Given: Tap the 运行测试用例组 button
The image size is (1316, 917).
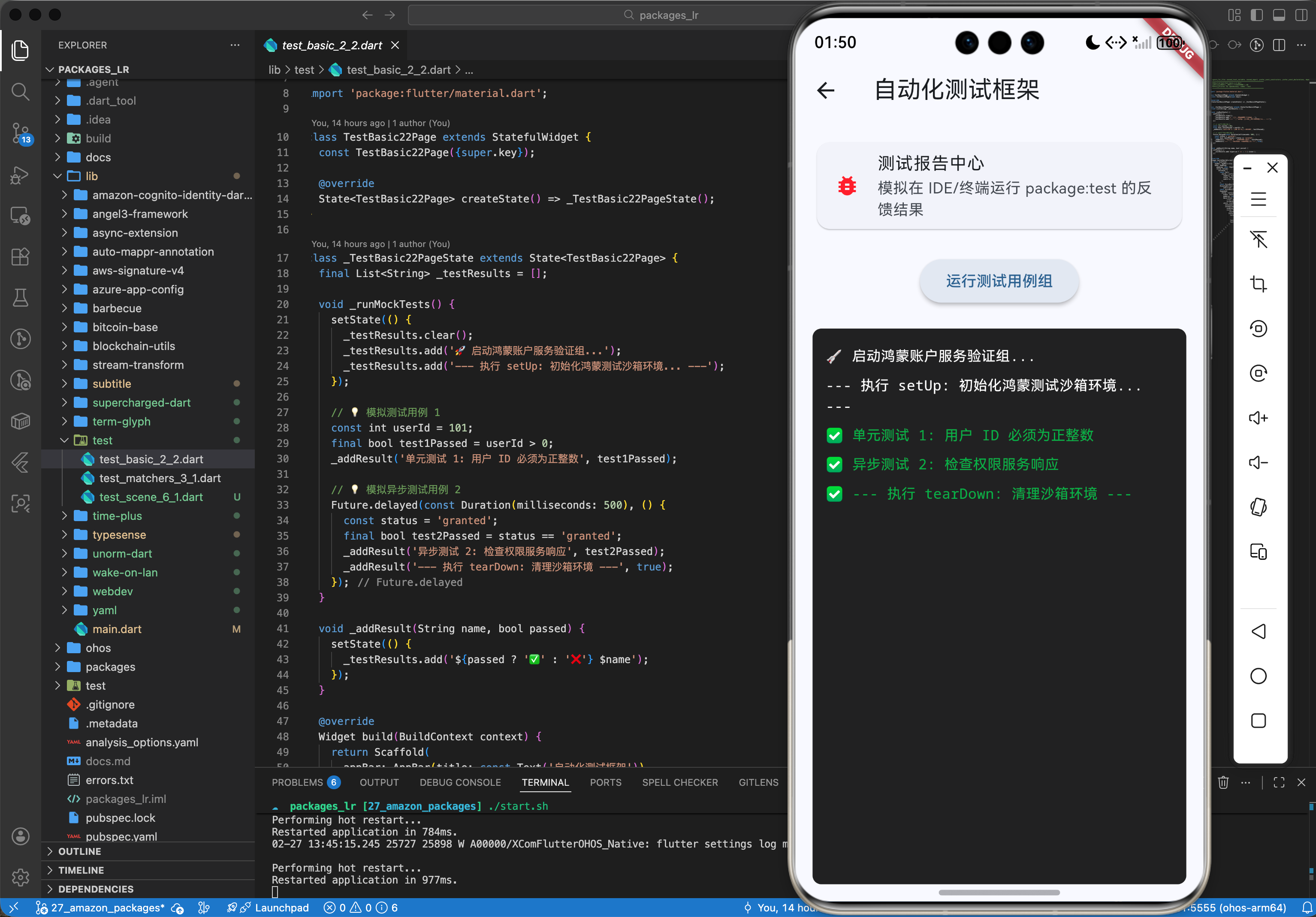Looking at the screenshot, I should coord(999,281).
